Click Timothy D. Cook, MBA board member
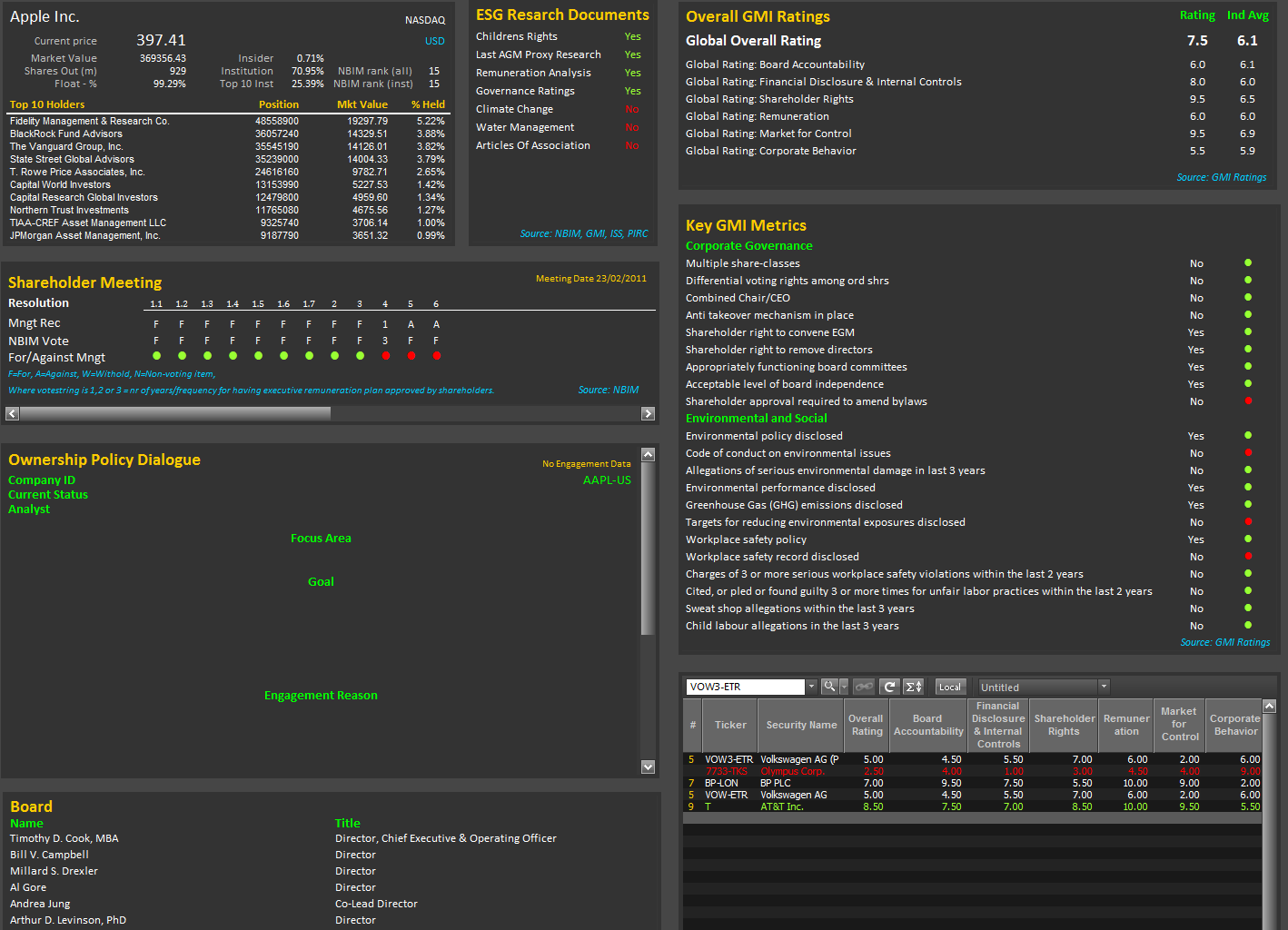Screen dimensions: 1288x930 coord(64,838)
